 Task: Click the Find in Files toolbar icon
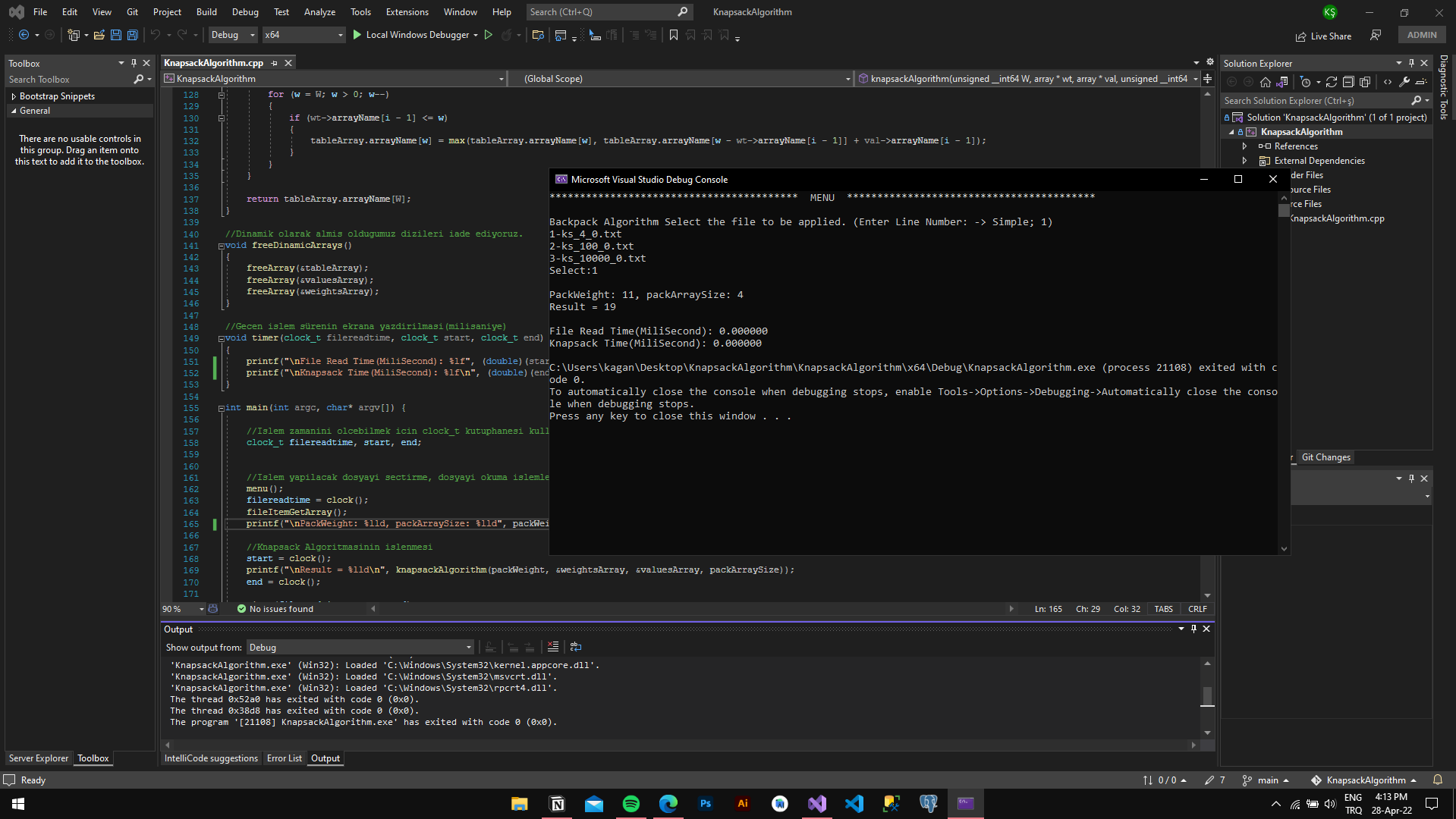(538, 35)
